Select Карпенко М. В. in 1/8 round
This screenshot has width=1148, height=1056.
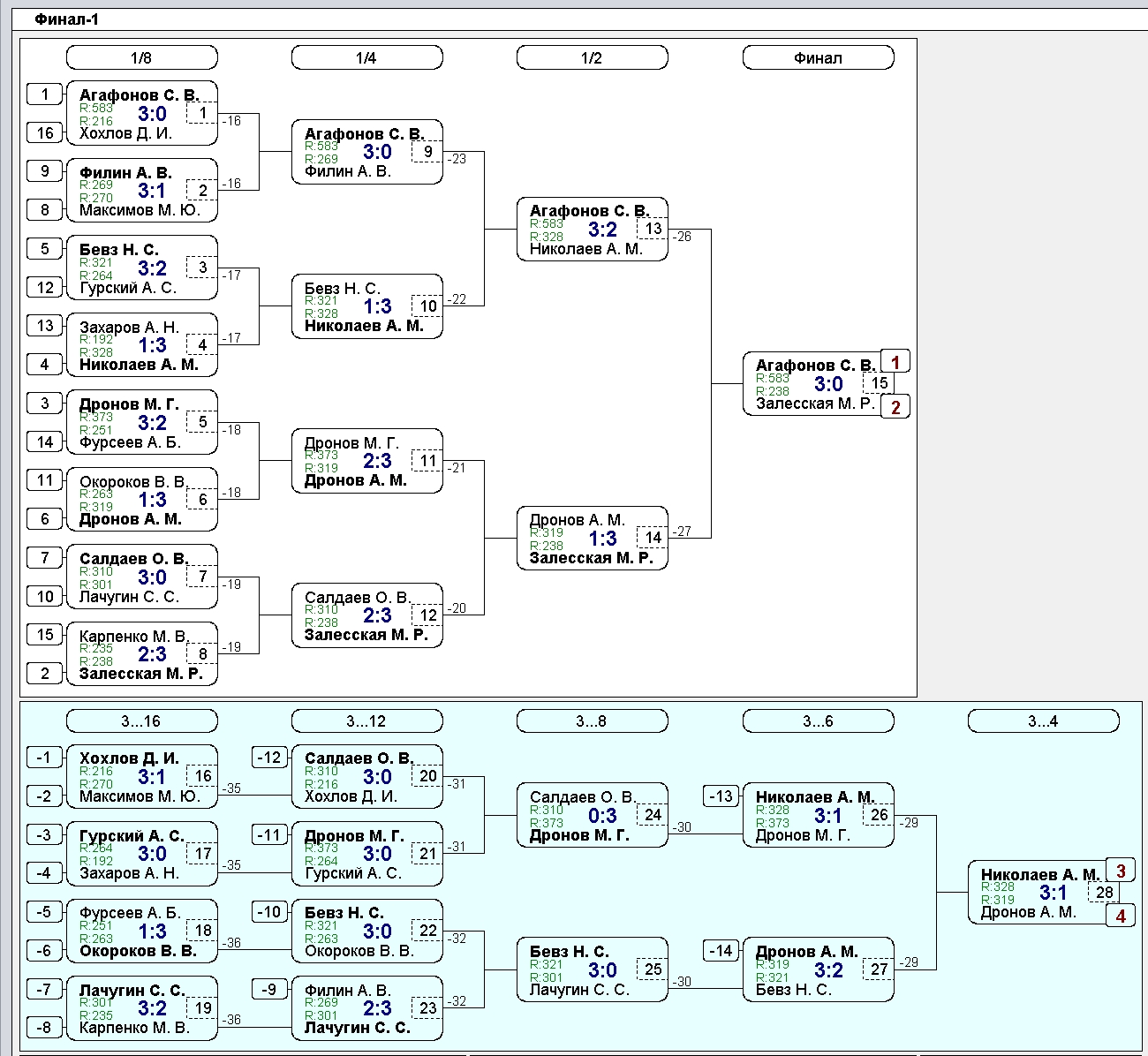(x=134, y=636)
